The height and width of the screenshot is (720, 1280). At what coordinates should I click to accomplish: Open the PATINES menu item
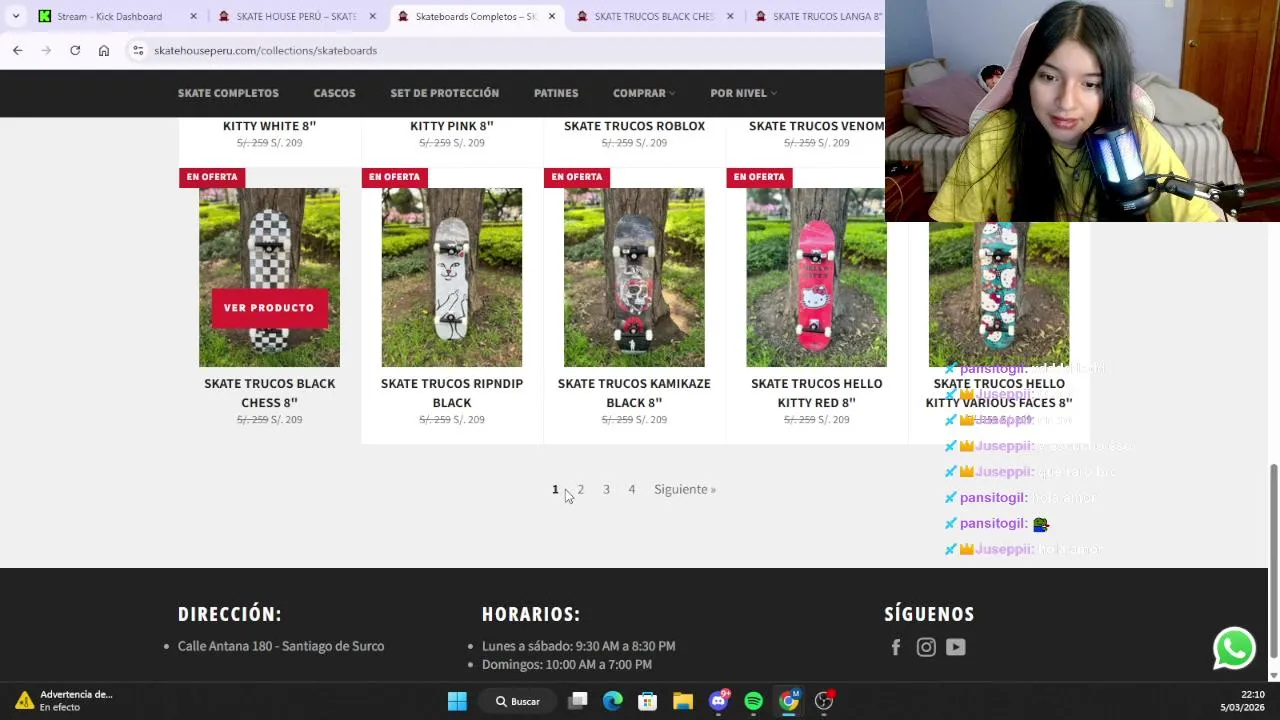556,93
